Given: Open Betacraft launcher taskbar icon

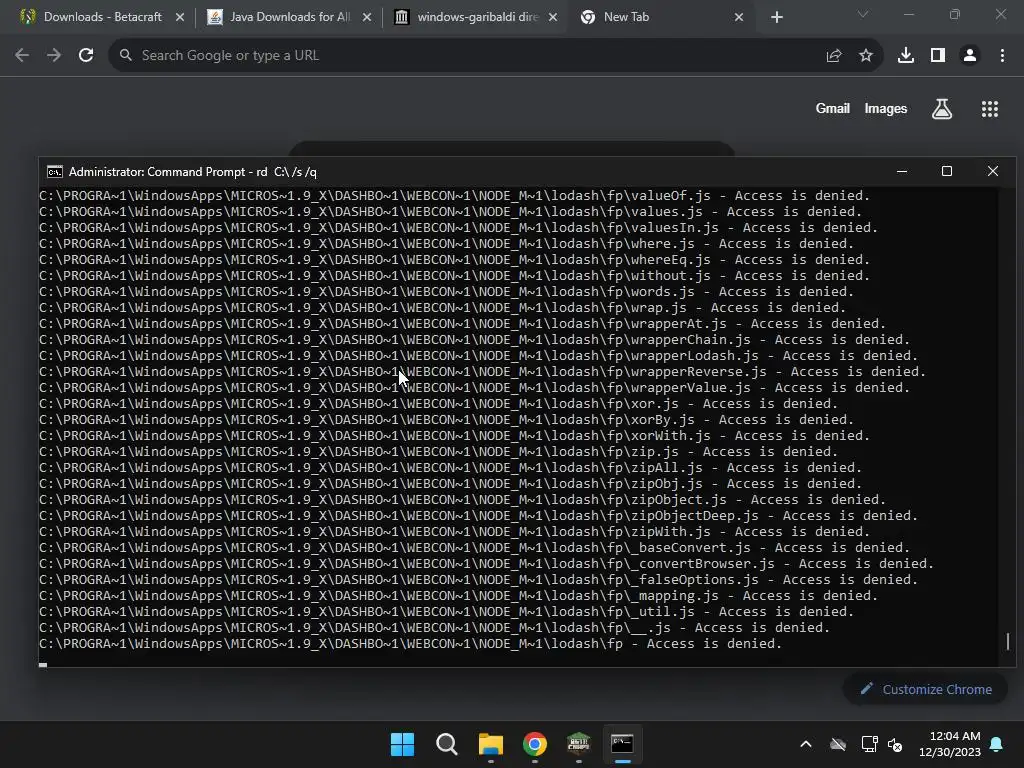Looking at the screenshot, I should coord(579,744).
